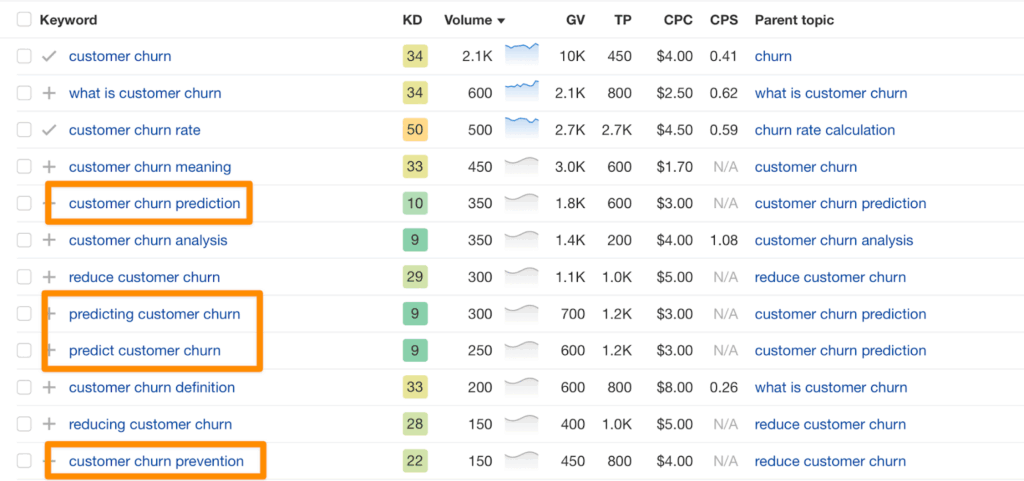This screenshot has width=1024, height=481.
Task: Click the KD 50 badge for churn rate
Action: (x=415, y=130)
